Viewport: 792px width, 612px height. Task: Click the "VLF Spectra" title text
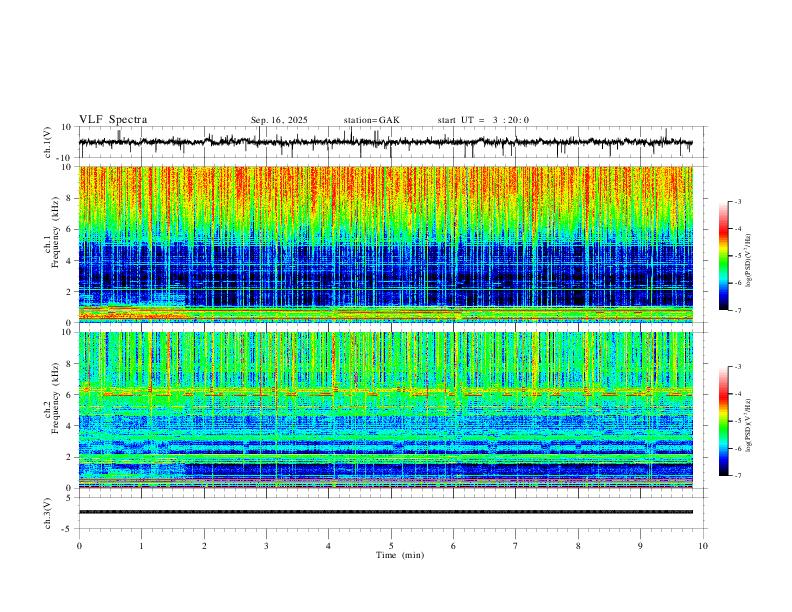tap(113, 120)
